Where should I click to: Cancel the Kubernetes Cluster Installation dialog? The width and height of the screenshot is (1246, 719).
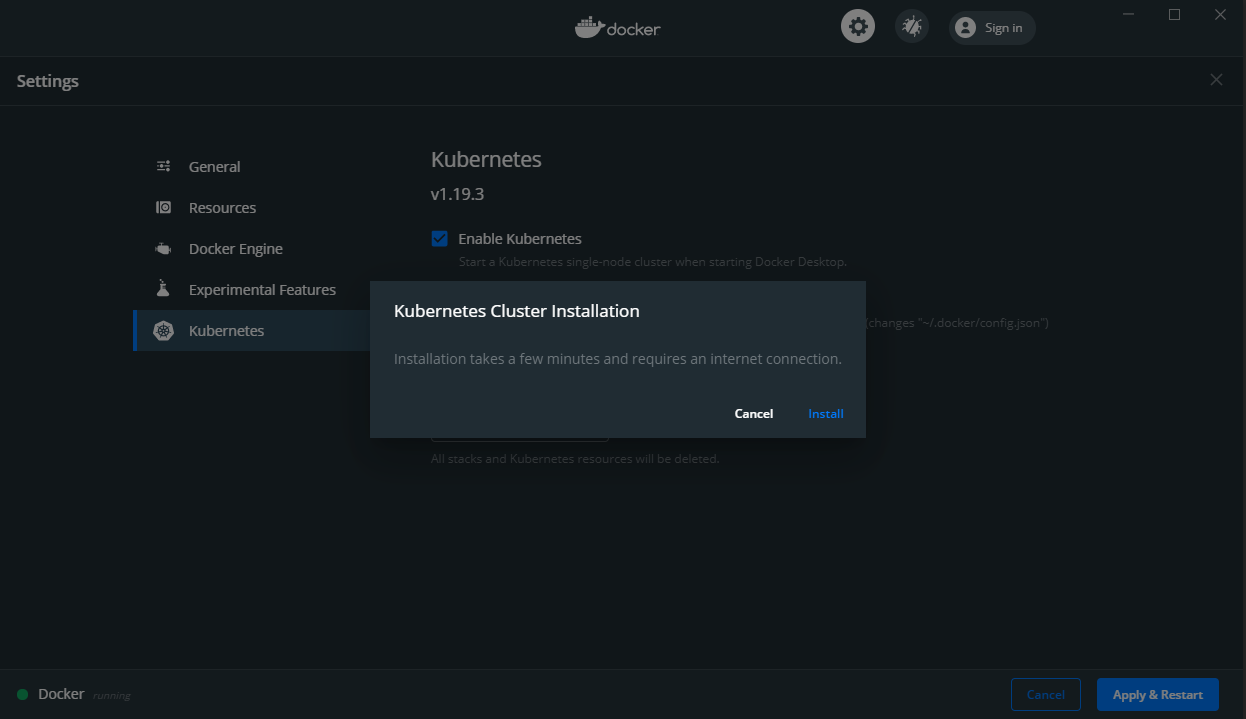pyautogui.click(x=754, y=414)
